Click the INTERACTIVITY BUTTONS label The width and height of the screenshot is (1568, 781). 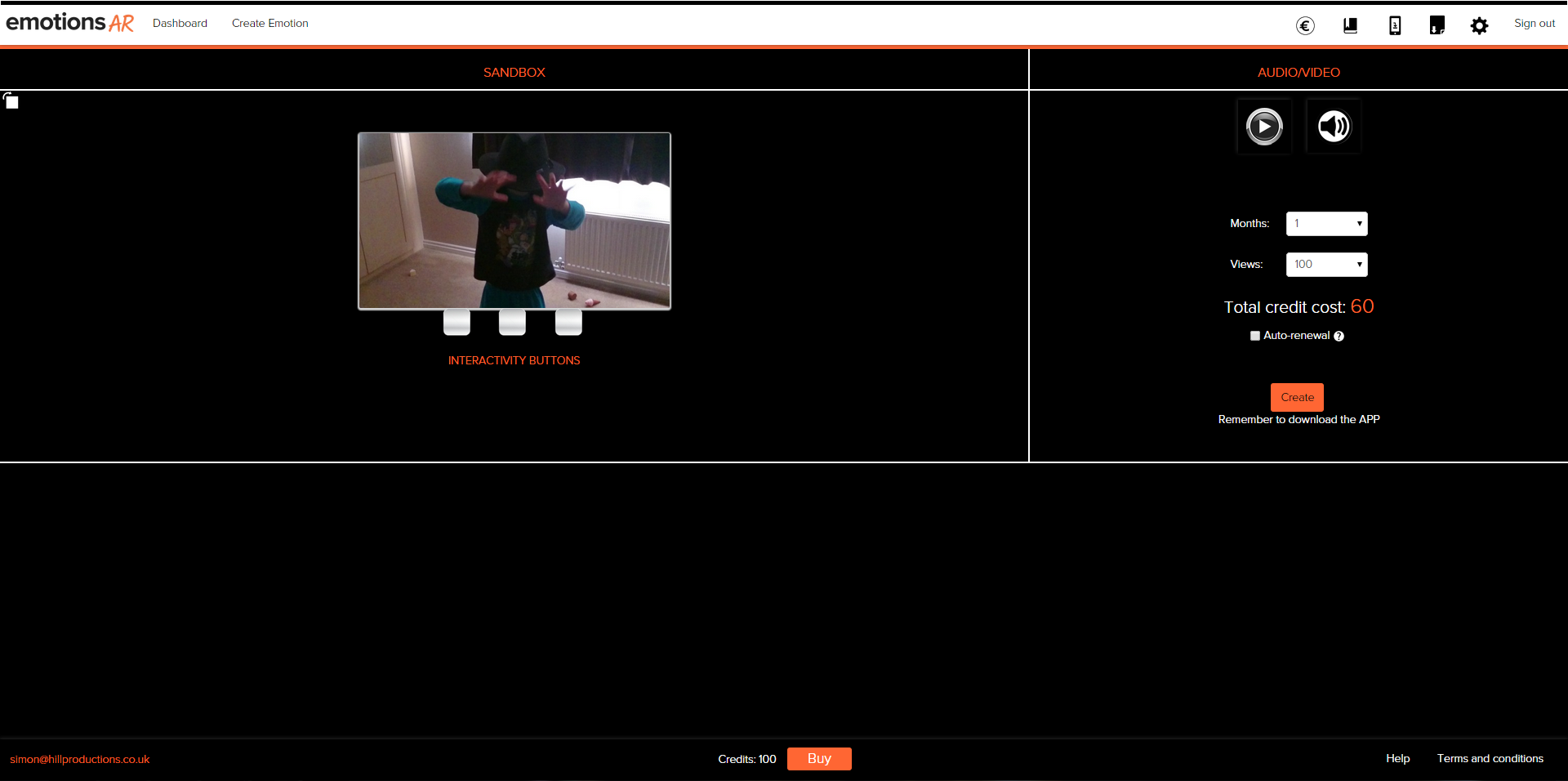coord(514,360)
